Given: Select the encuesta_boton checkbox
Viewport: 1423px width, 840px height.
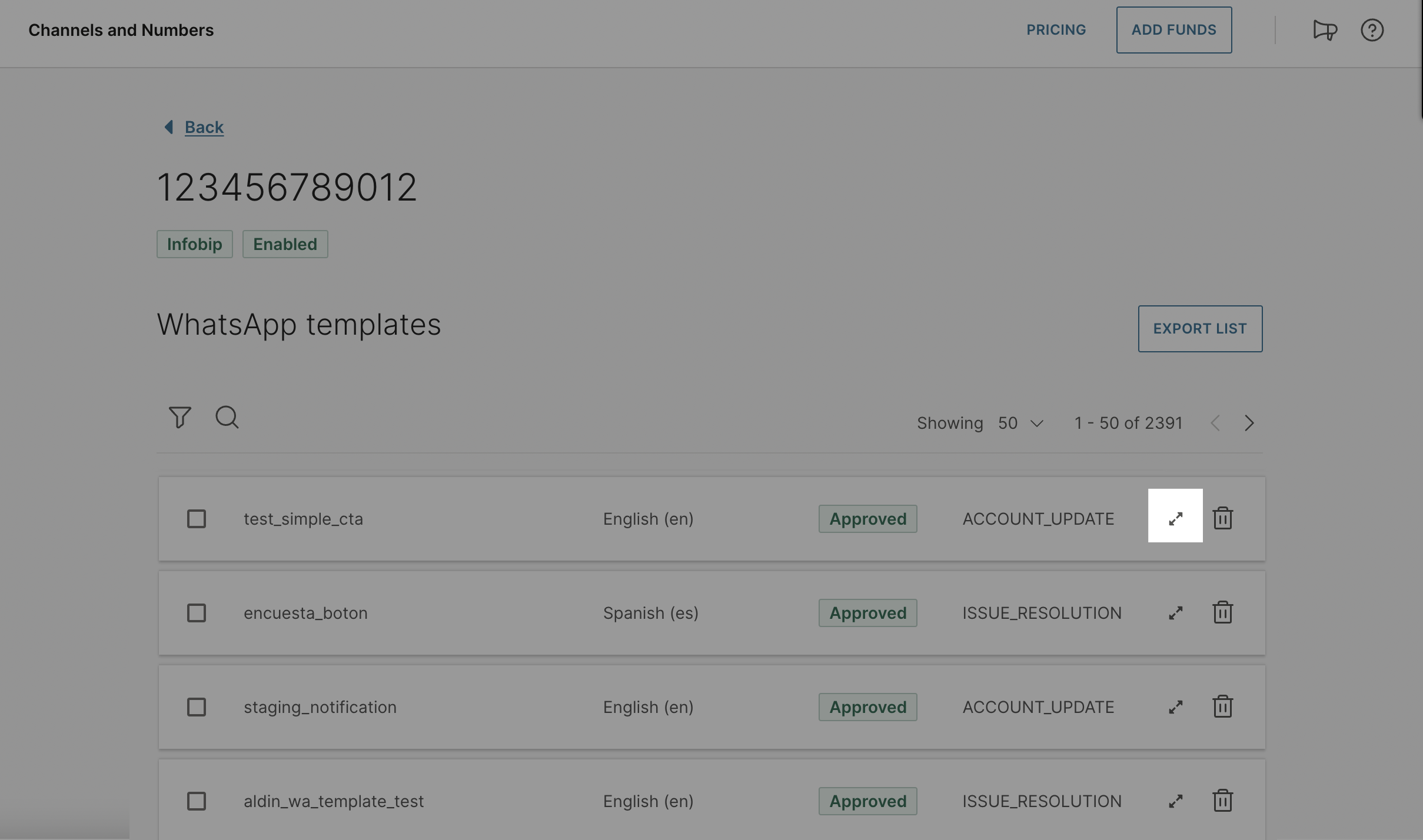Looking at the screenshot, I should (x=197, y=613).
